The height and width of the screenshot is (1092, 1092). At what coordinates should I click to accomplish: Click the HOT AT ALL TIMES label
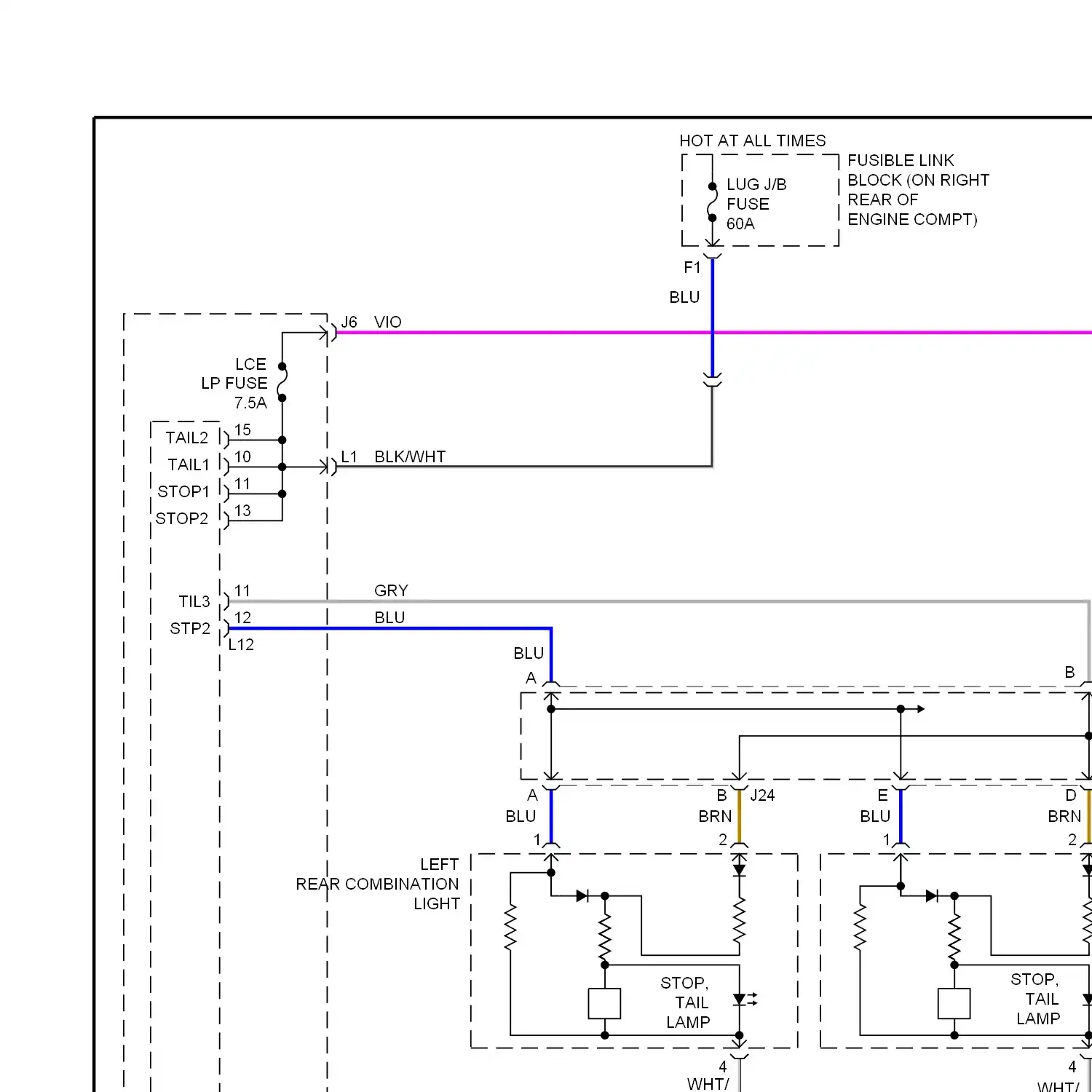[x=753, y=141]
